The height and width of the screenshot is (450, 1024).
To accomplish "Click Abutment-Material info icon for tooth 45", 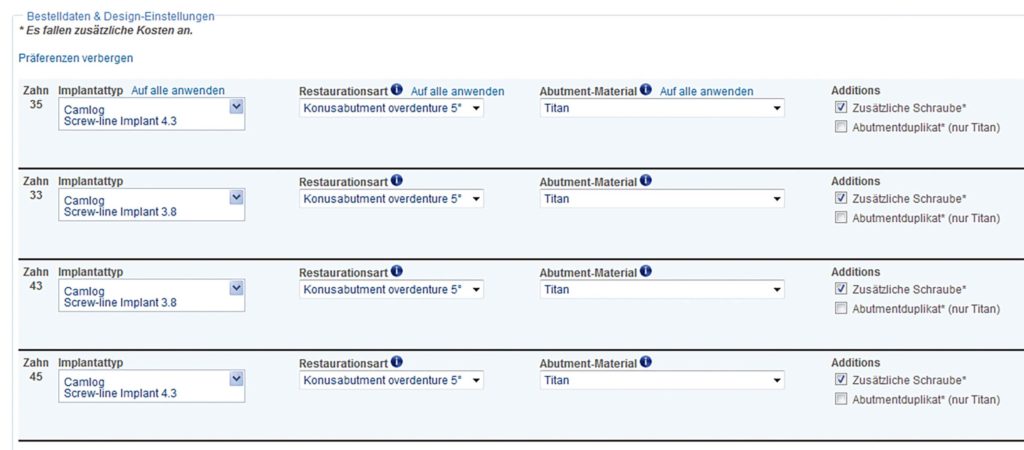I will pyautogui.click(x=646, y=362).
